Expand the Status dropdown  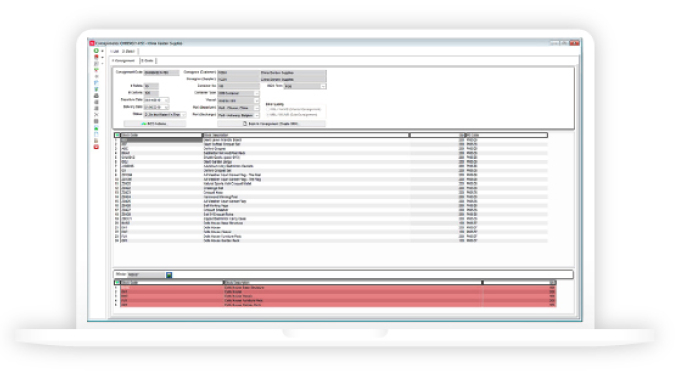[x=183, y=115]
